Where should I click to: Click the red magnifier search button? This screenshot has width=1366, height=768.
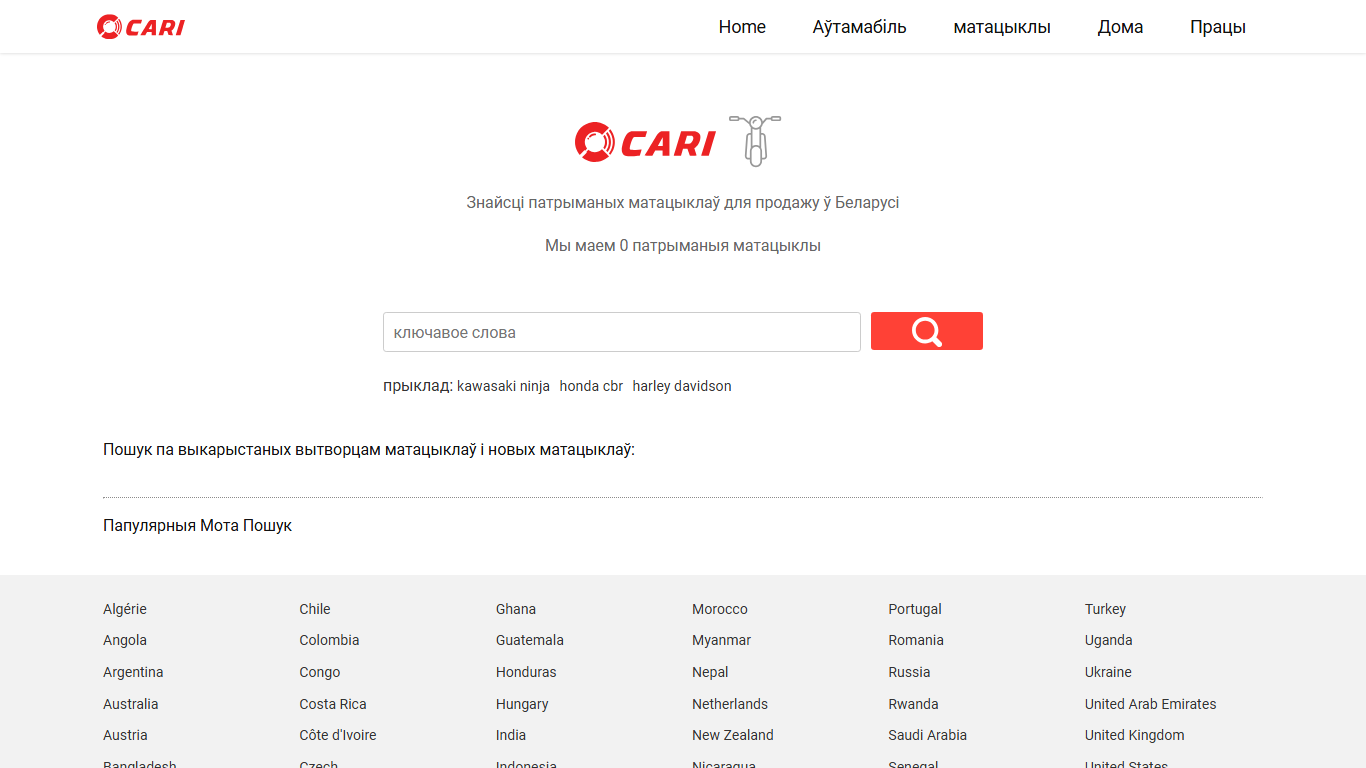(927, 331)
